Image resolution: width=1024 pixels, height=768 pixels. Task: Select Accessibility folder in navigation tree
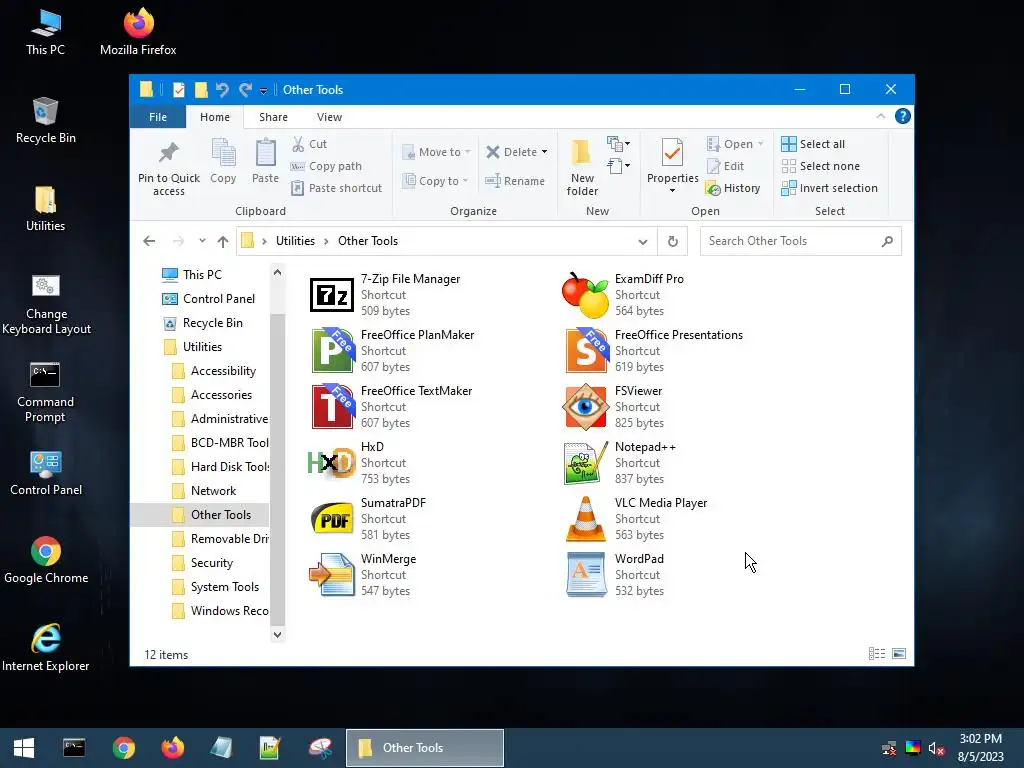click(x=223, y=371)
